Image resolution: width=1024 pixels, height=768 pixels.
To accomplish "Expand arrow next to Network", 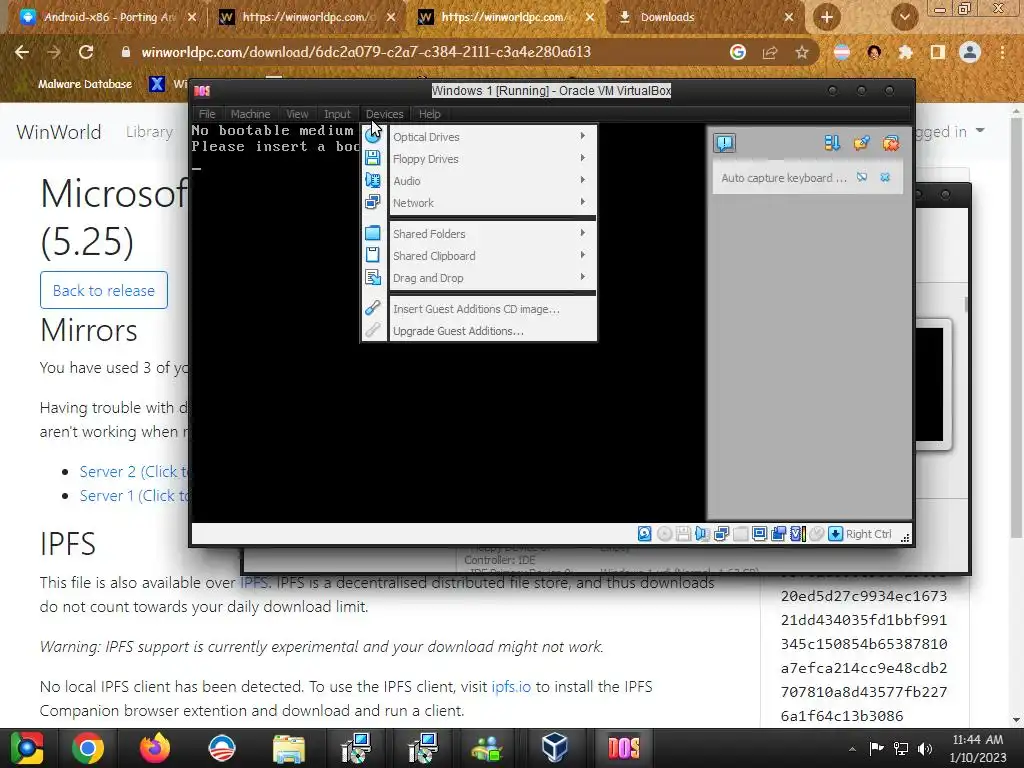I will 583,202.
